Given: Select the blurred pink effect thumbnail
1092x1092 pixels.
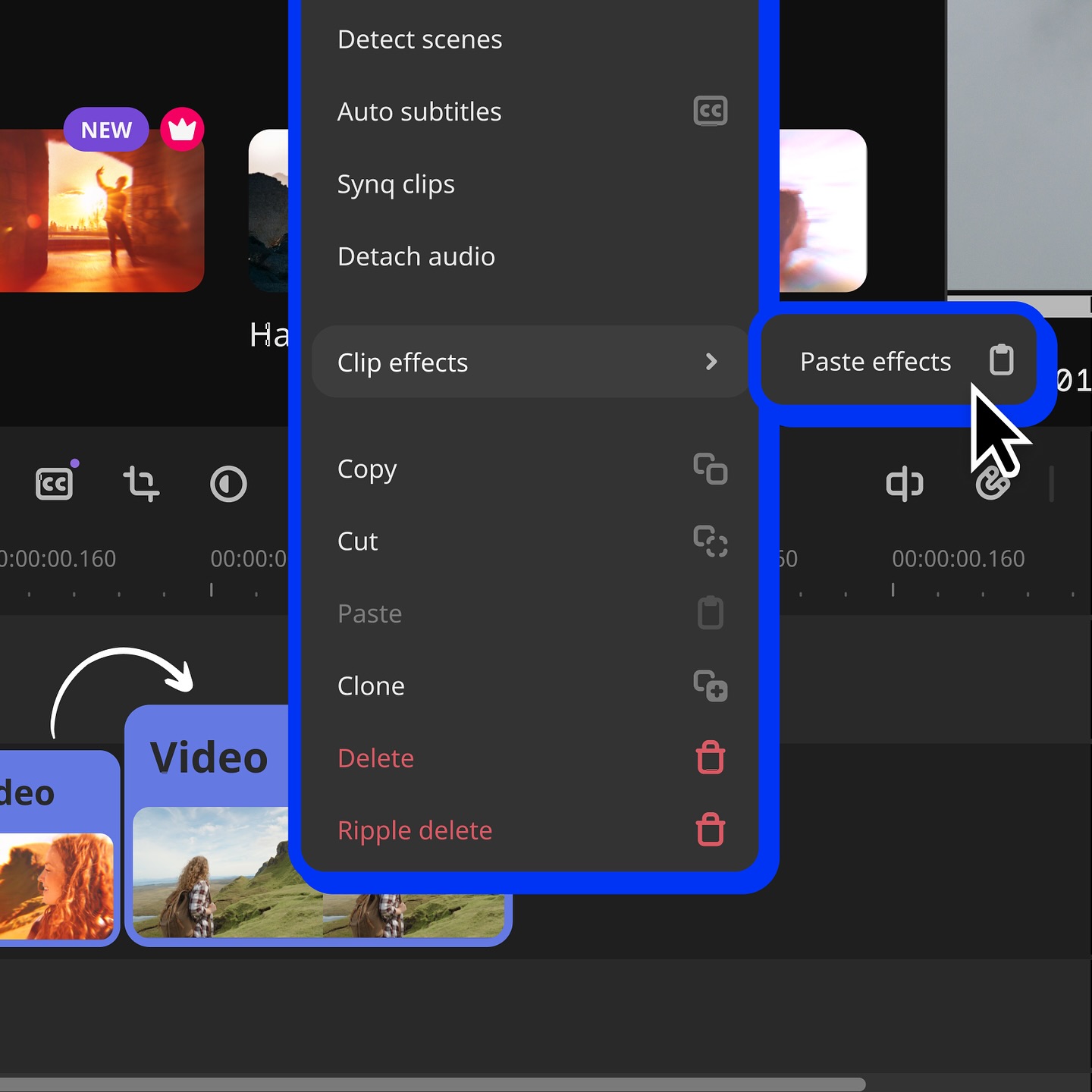Looking at the screenshot, I should [x=823, y=211].
